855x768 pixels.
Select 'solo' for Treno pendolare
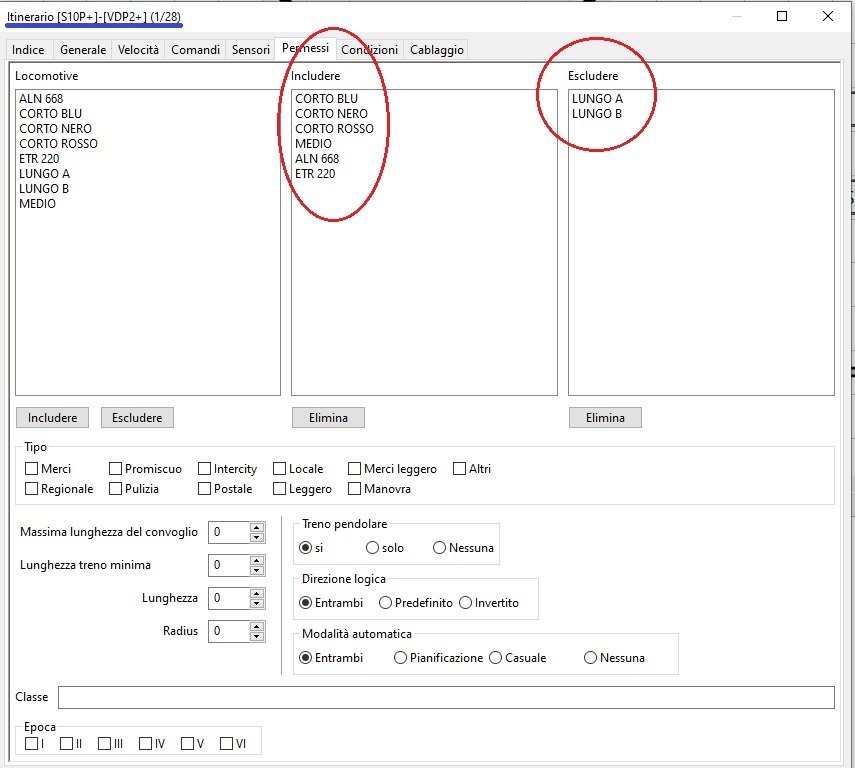(373, 548)
